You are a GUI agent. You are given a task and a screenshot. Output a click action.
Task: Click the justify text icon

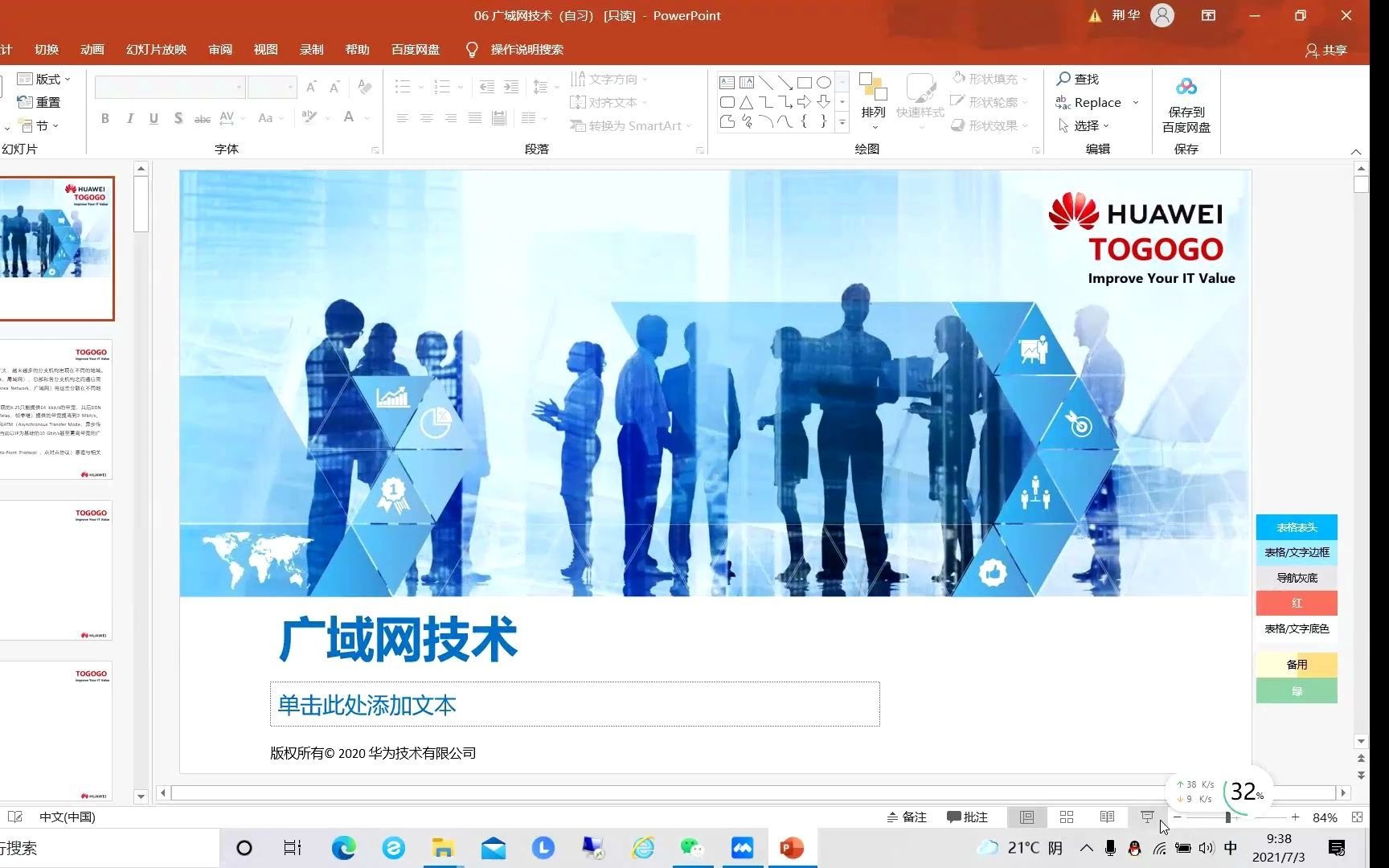pos(475,118)
